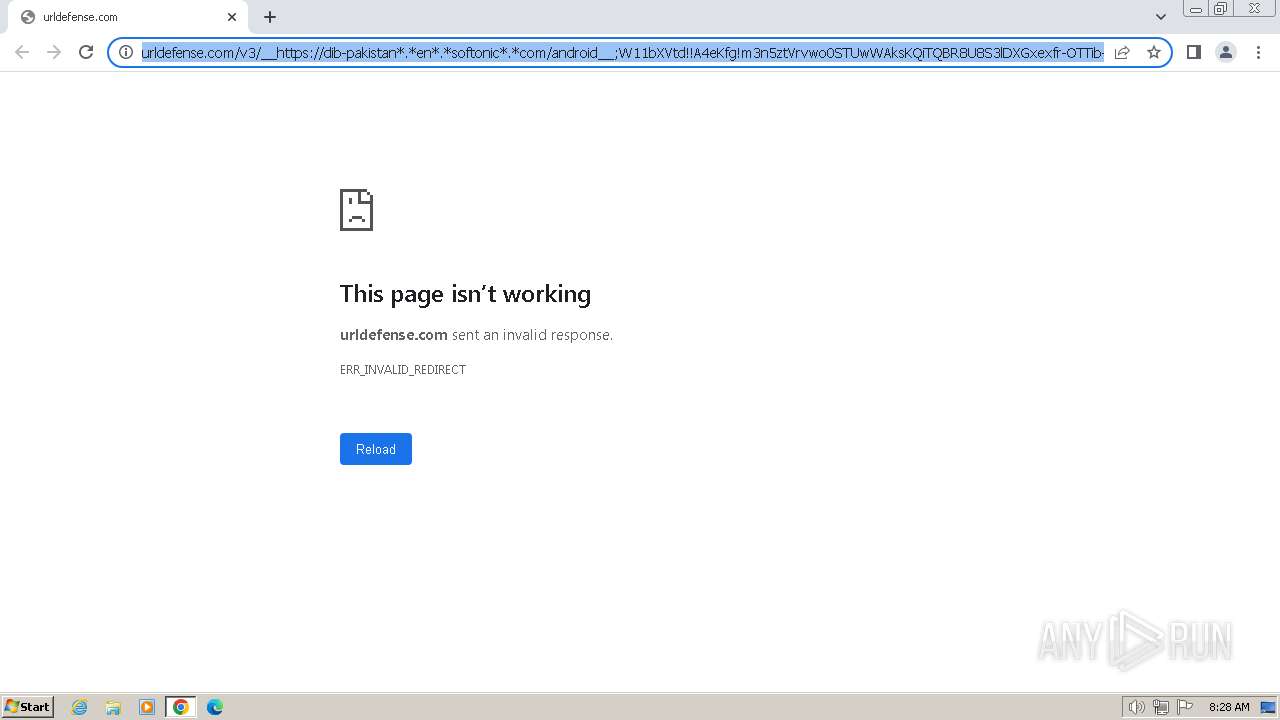Click the sad page error icon

(x=356, y=210)
